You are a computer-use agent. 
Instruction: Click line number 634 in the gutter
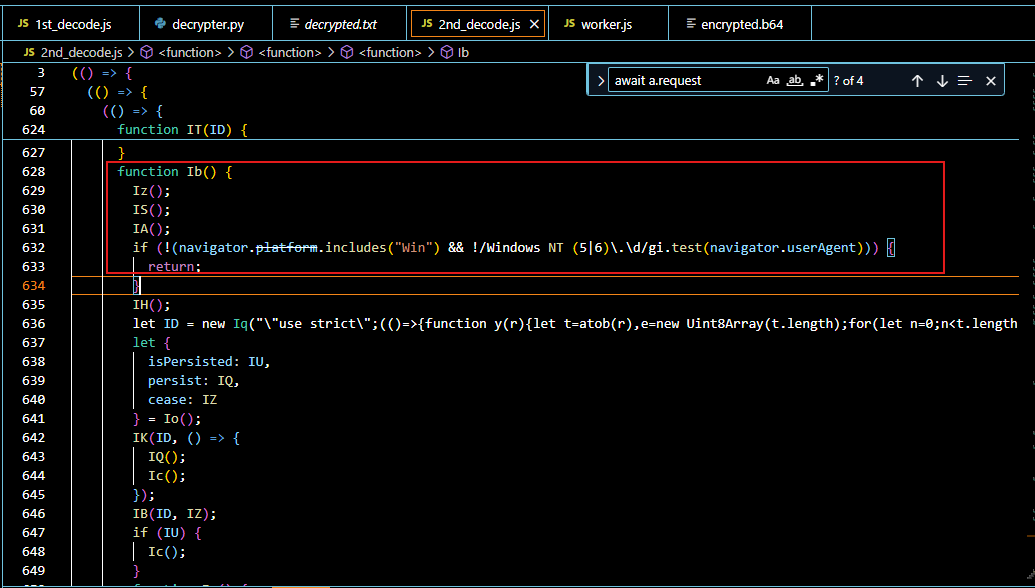(x=33, y=286)
